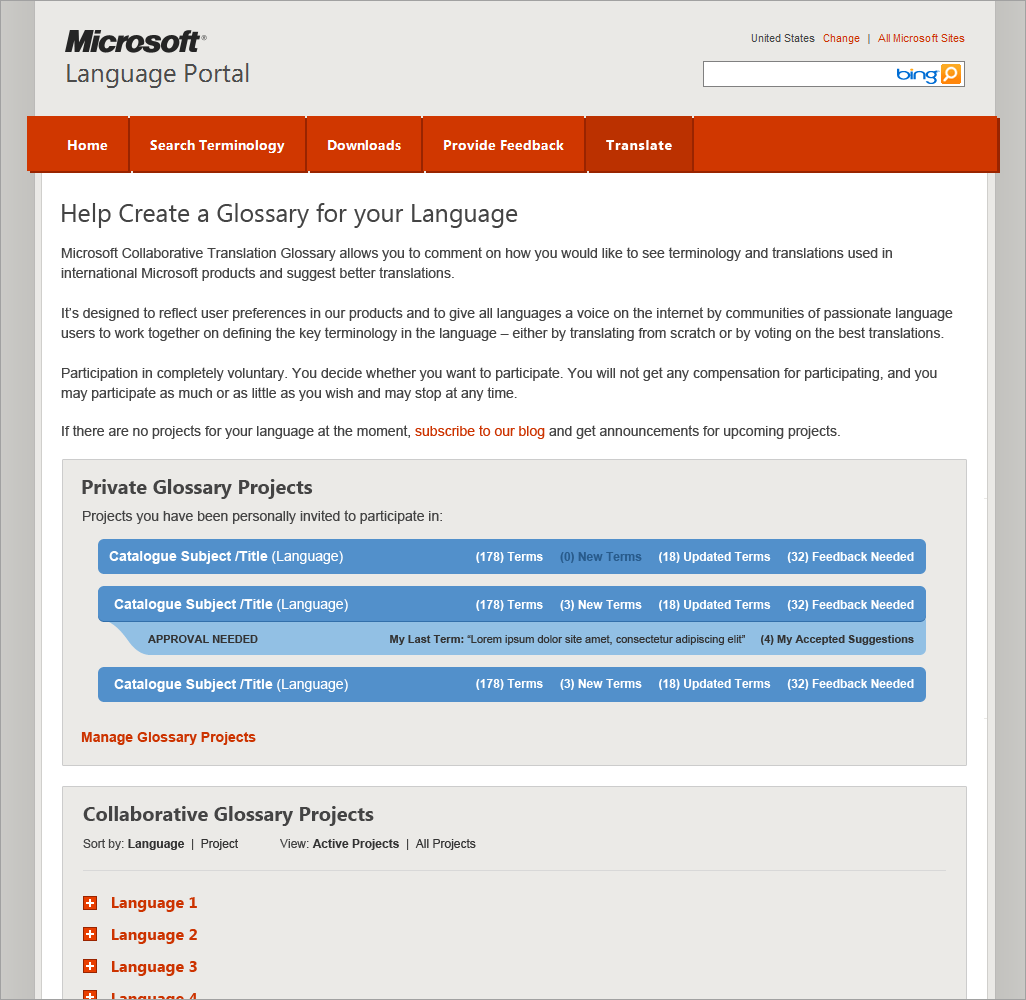Click (3) New Terms in second project

(601, 605)
